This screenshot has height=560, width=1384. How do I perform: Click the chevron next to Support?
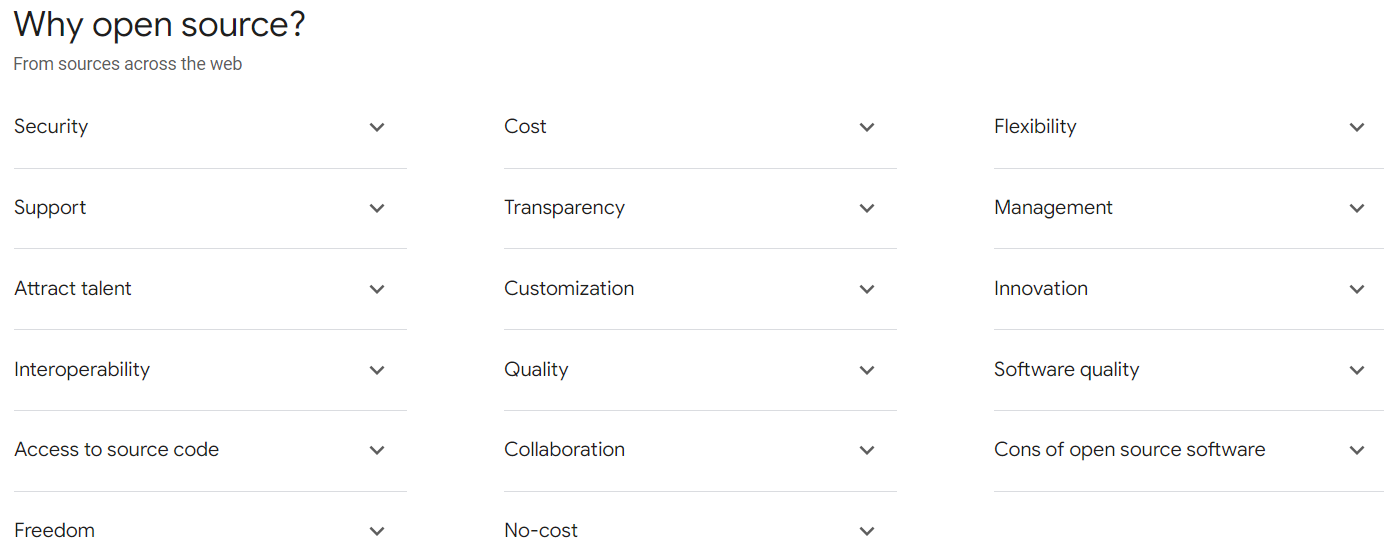(x=377, y=208)
